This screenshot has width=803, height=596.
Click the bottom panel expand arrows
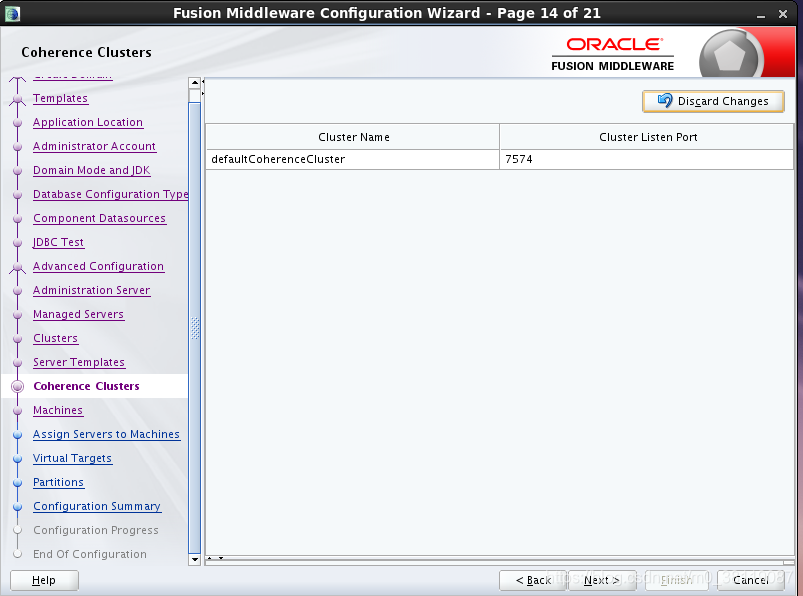pyautogui.click(x=215, y=558)
